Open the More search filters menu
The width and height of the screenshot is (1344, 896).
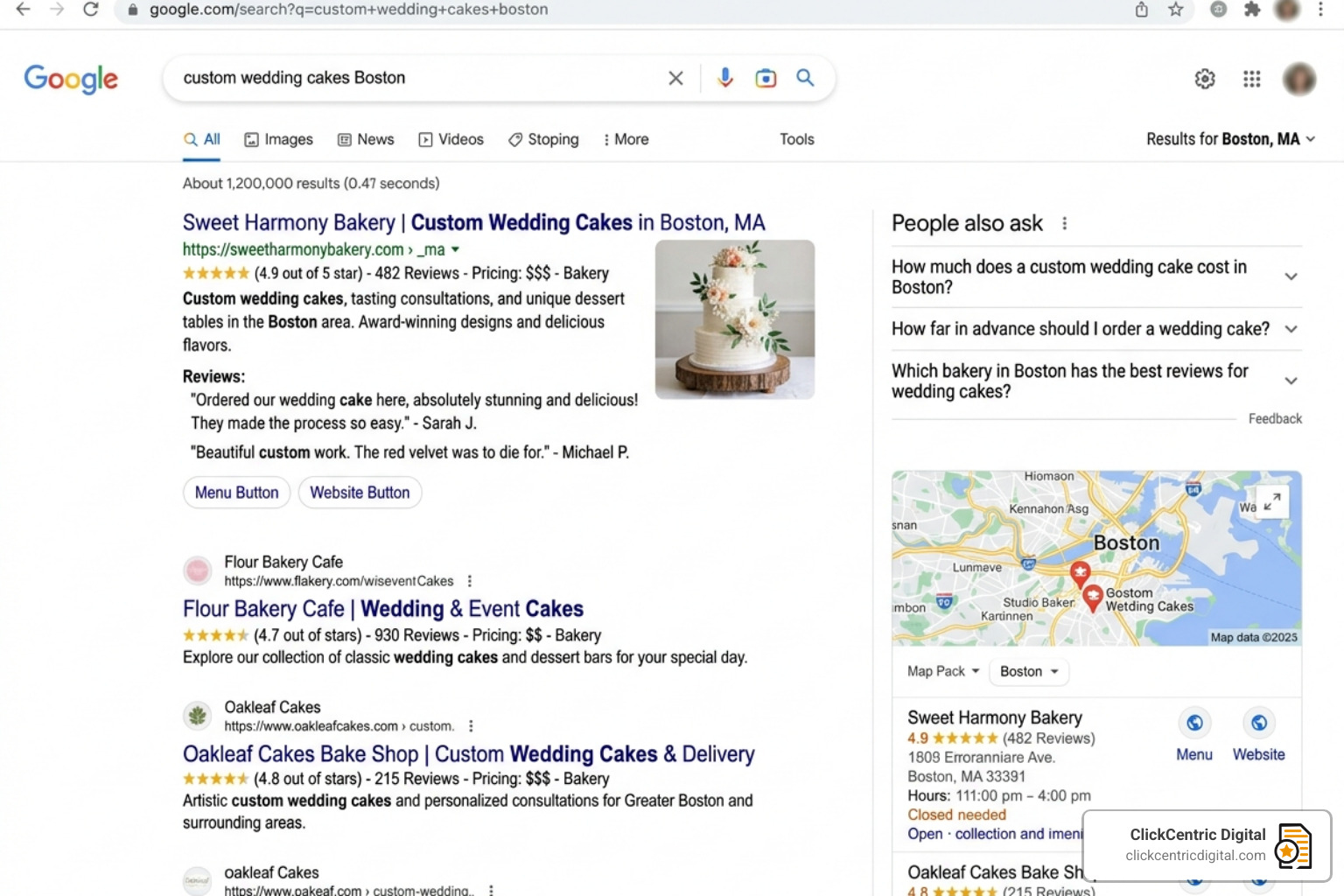coord(626,139)
